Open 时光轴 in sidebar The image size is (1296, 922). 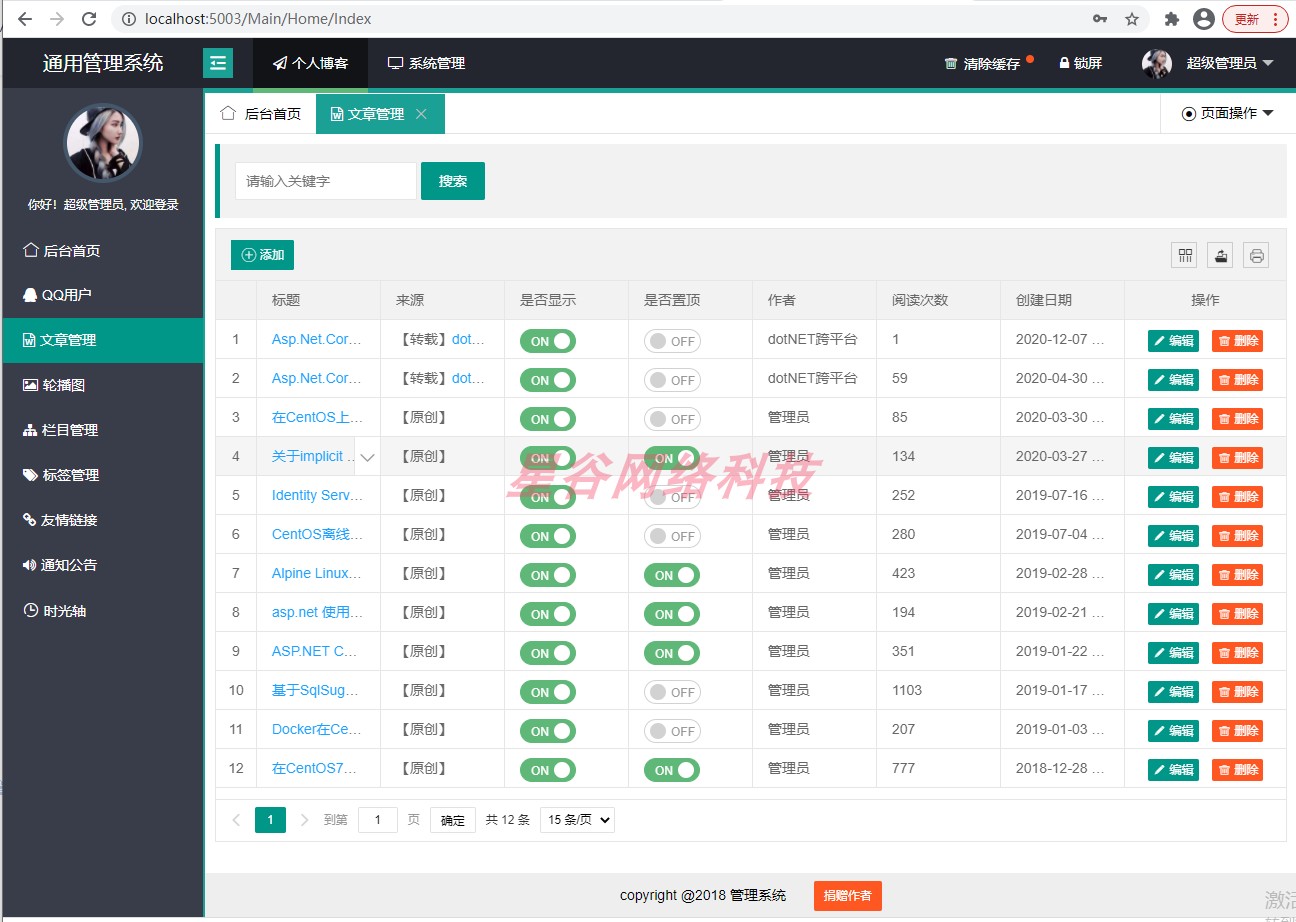click(x=103, y=611)
